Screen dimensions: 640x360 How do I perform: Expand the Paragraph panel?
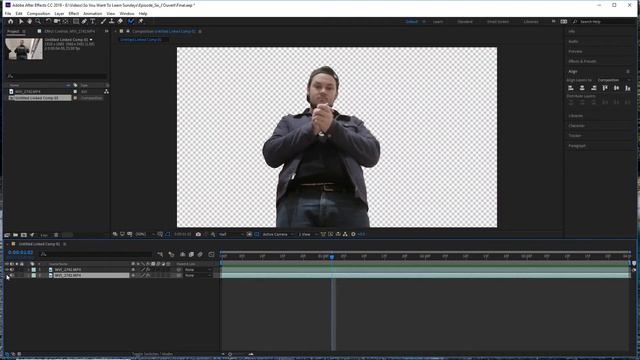[x=577, y=146]
